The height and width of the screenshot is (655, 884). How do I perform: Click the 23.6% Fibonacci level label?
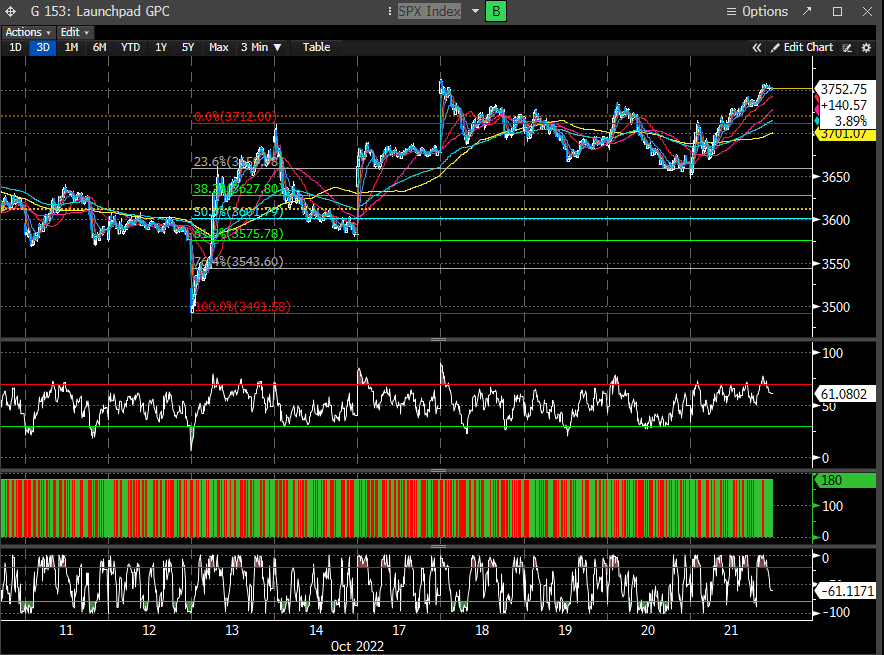[x=237, y=162]
